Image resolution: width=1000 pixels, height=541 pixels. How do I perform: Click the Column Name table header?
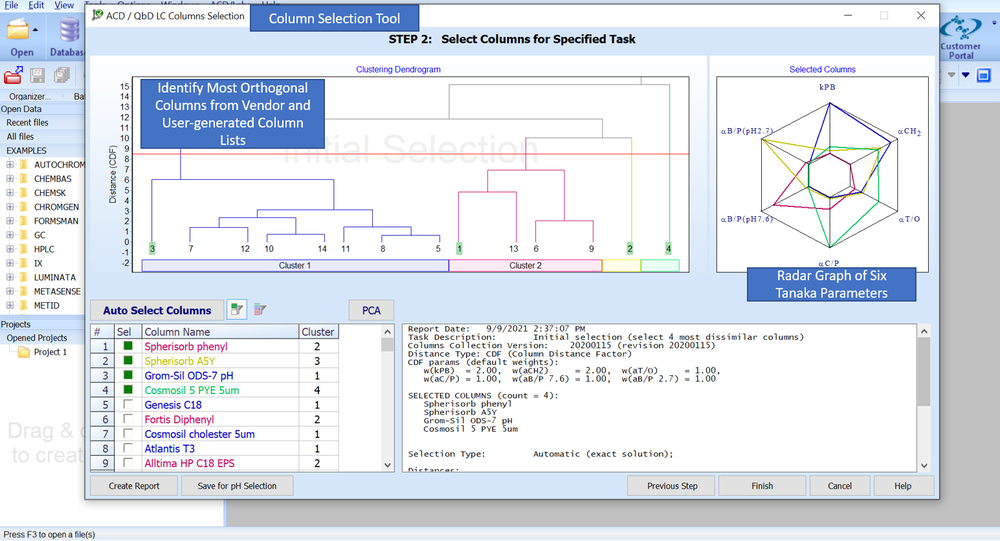click(x=219, y=332)
